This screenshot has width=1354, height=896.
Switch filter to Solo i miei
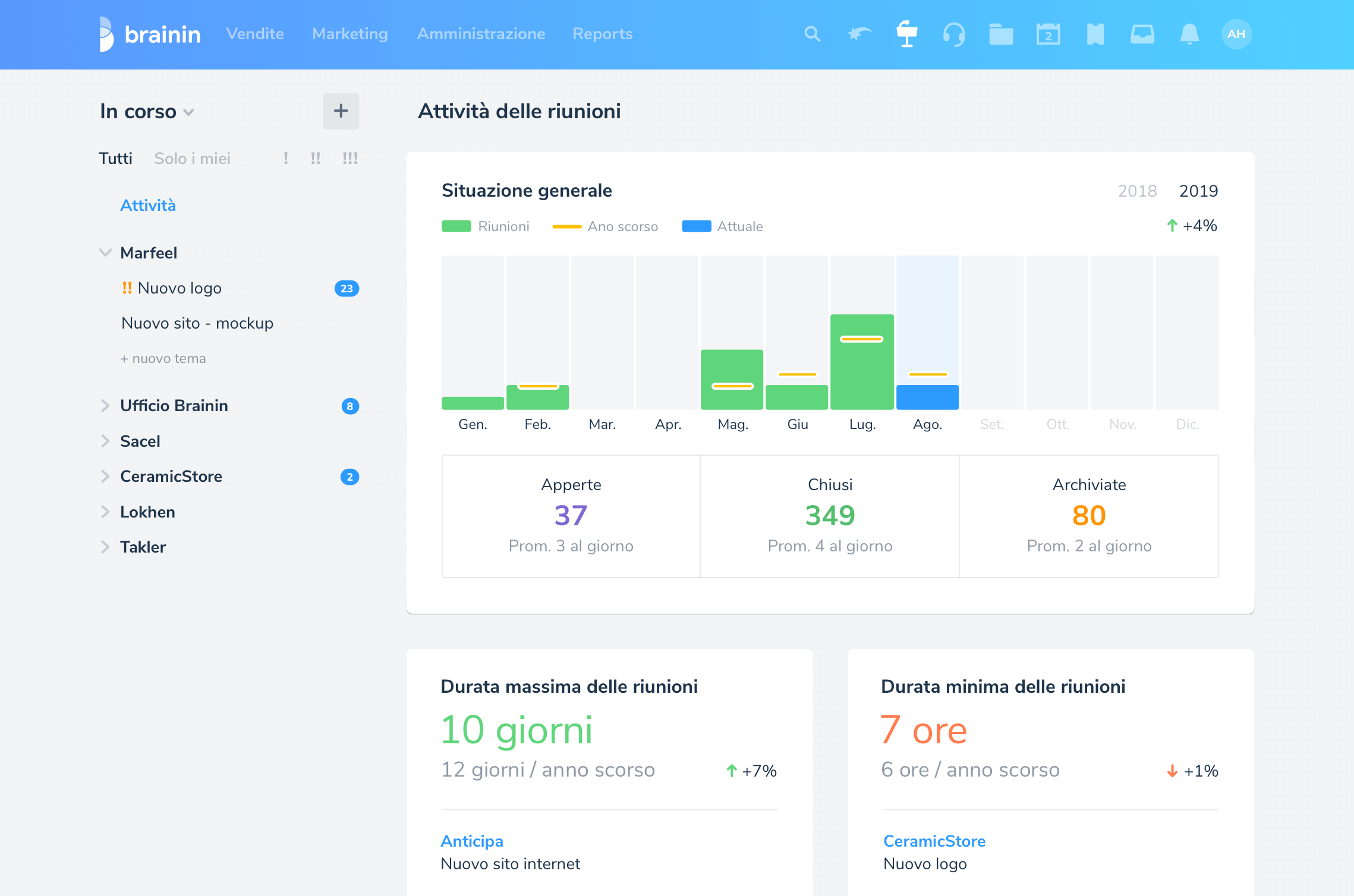coord(192,159)
